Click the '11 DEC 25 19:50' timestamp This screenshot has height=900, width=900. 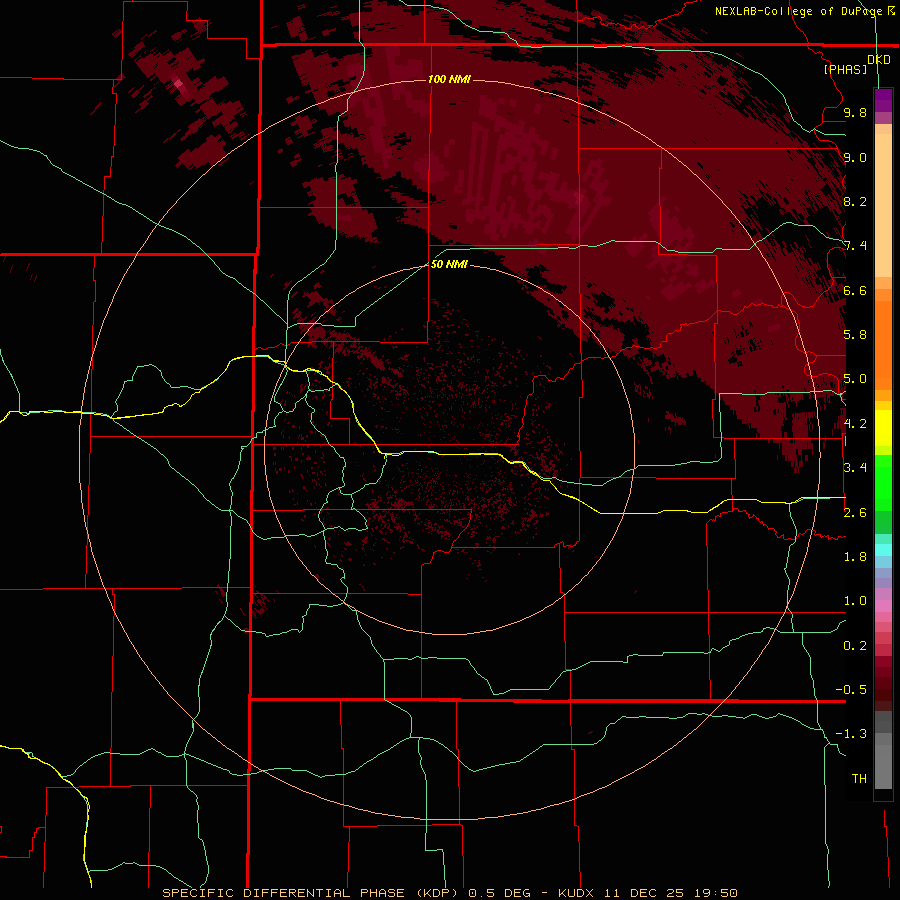point(670,893)
